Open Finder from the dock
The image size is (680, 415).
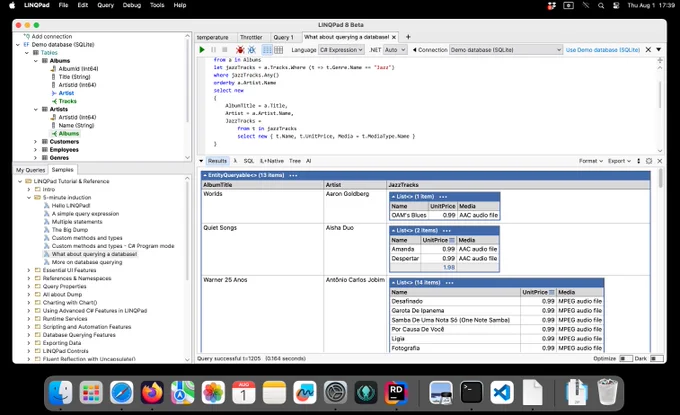[x=60, y=392]
